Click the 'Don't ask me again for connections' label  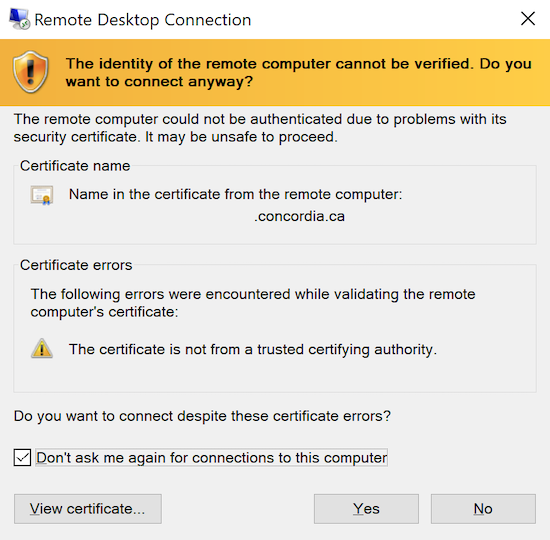tap(212, 458)
